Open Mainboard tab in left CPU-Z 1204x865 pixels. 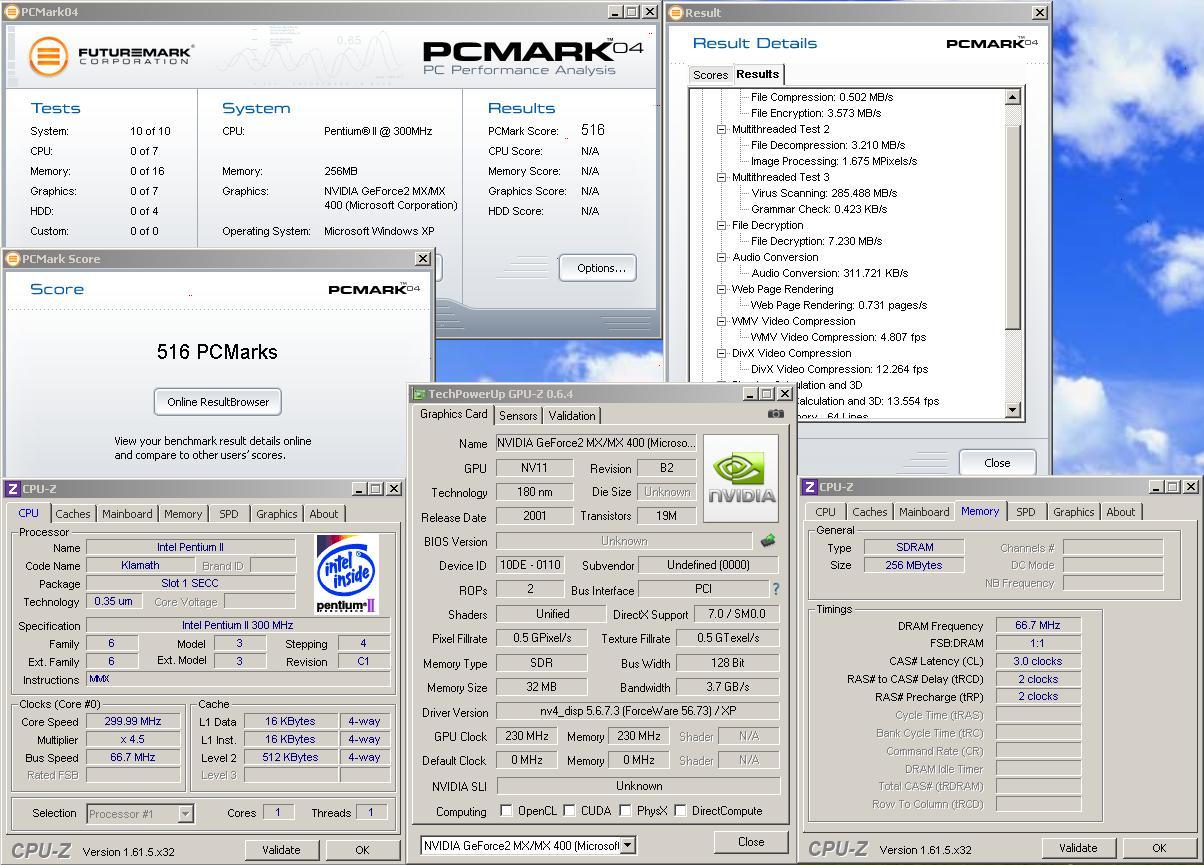[x=127, y=514]
